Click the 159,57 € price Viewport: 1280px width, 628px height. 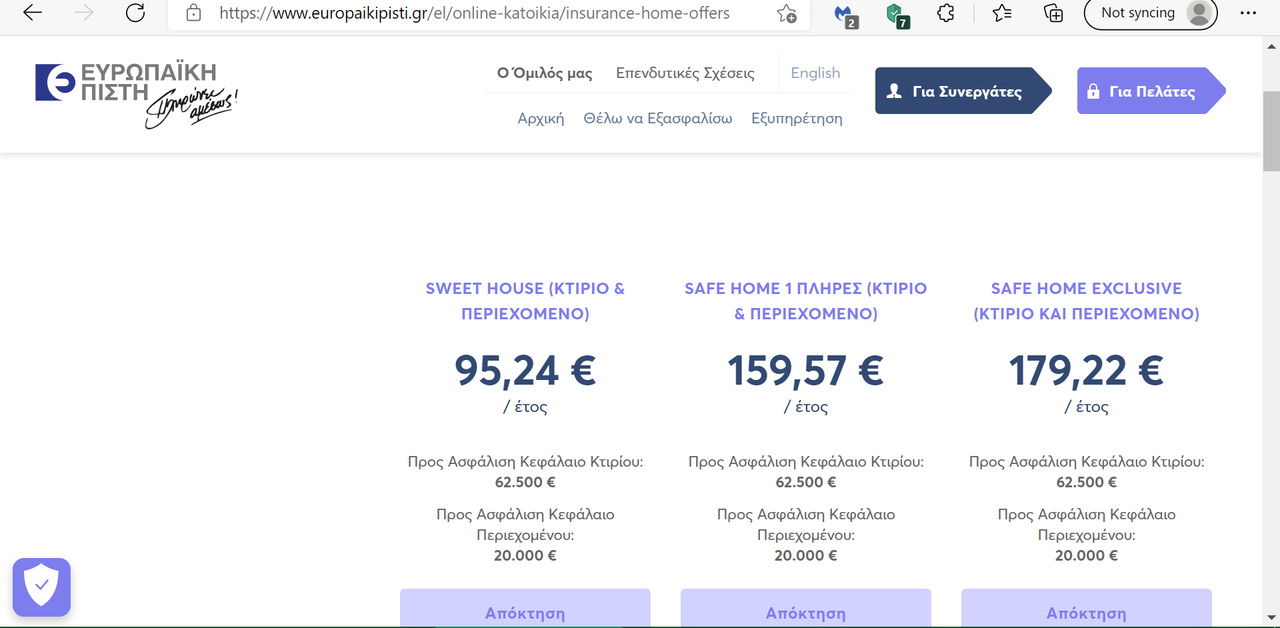tap(806, 370)
